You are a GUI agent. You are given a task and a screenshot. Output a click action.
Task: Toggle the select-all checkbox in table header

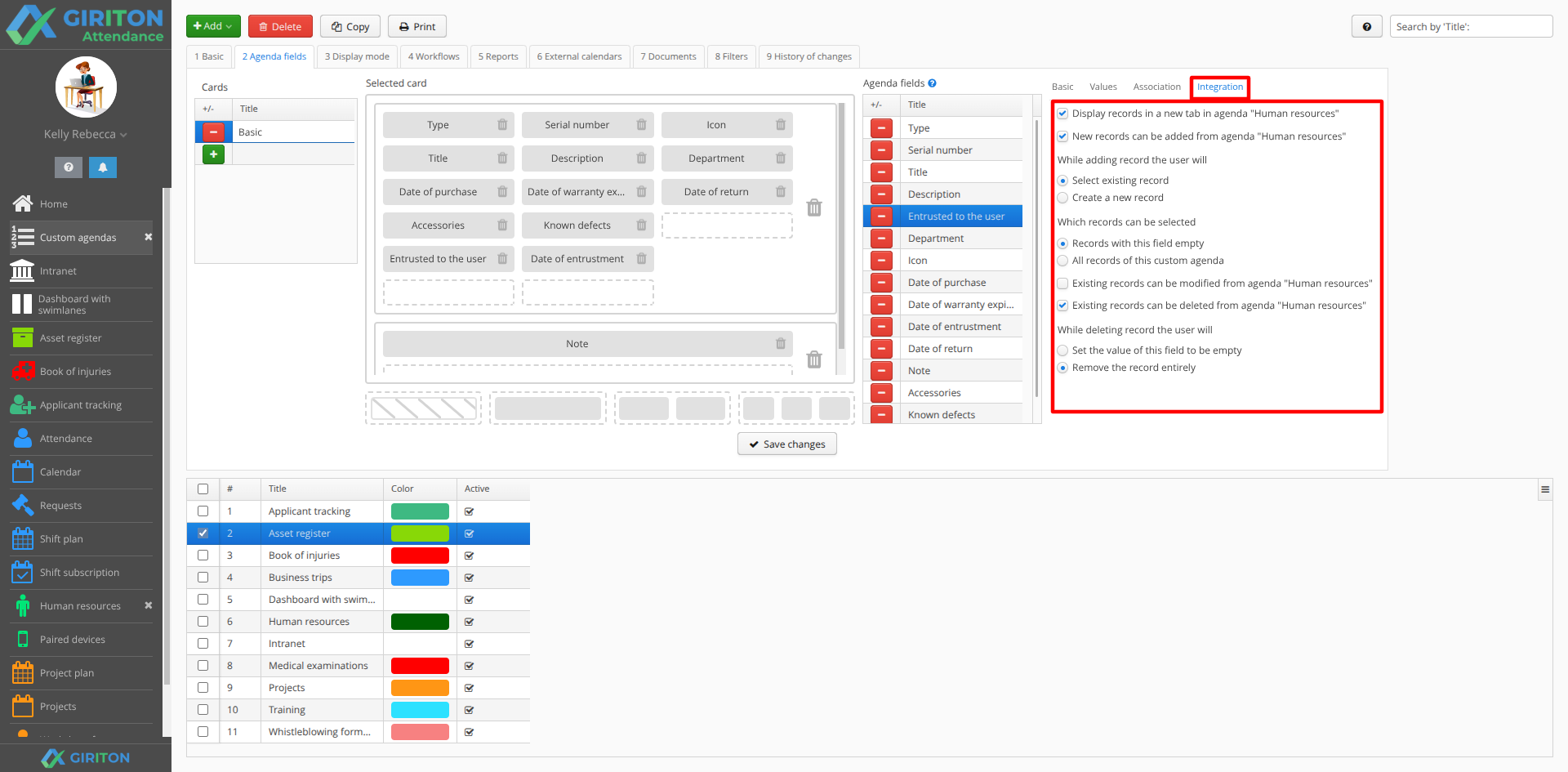[x=203, y=489]
